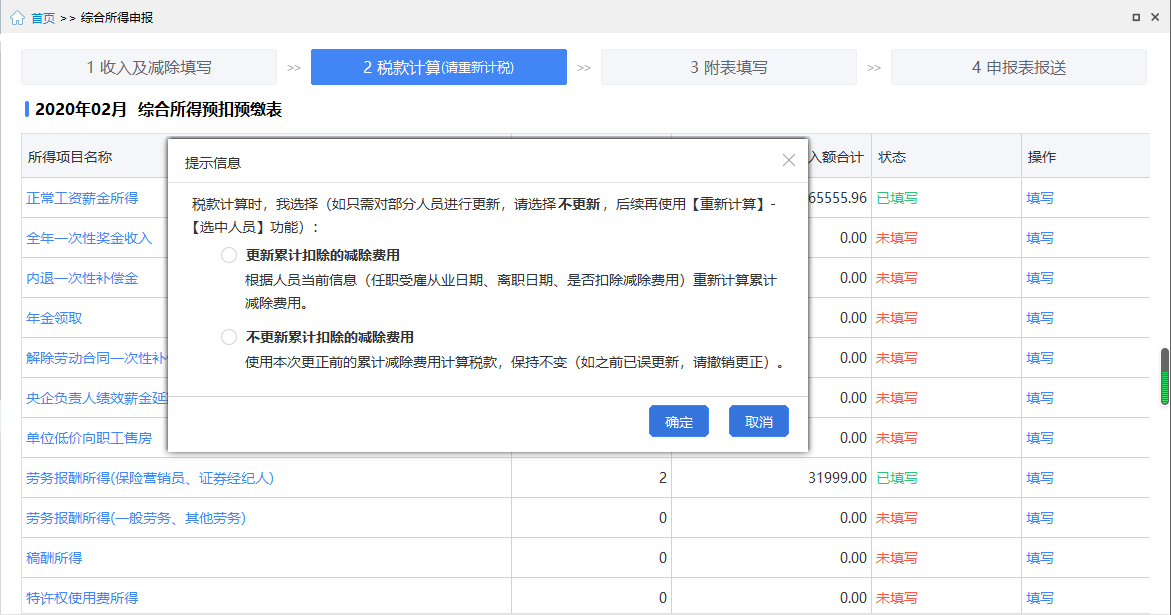Click the 确定 button in the dialog

[x=679, y=422]
